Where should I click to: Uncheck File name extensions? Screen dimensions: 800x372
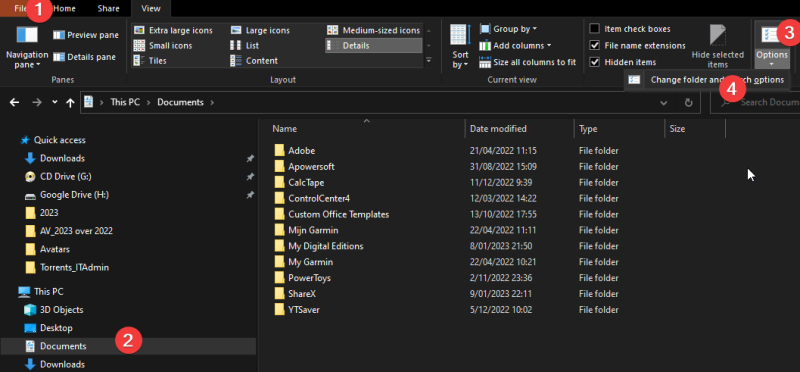click(x=638, y=45)
